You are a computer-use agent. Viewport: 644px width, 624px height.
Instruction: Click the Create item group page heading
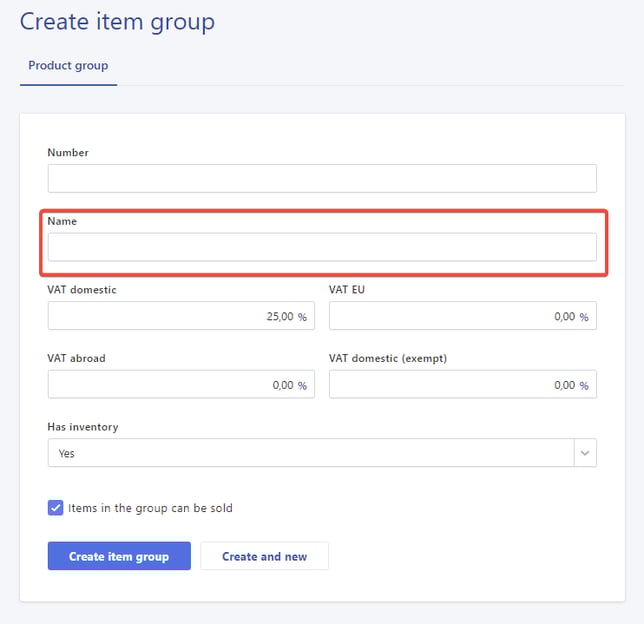point(117,21)
